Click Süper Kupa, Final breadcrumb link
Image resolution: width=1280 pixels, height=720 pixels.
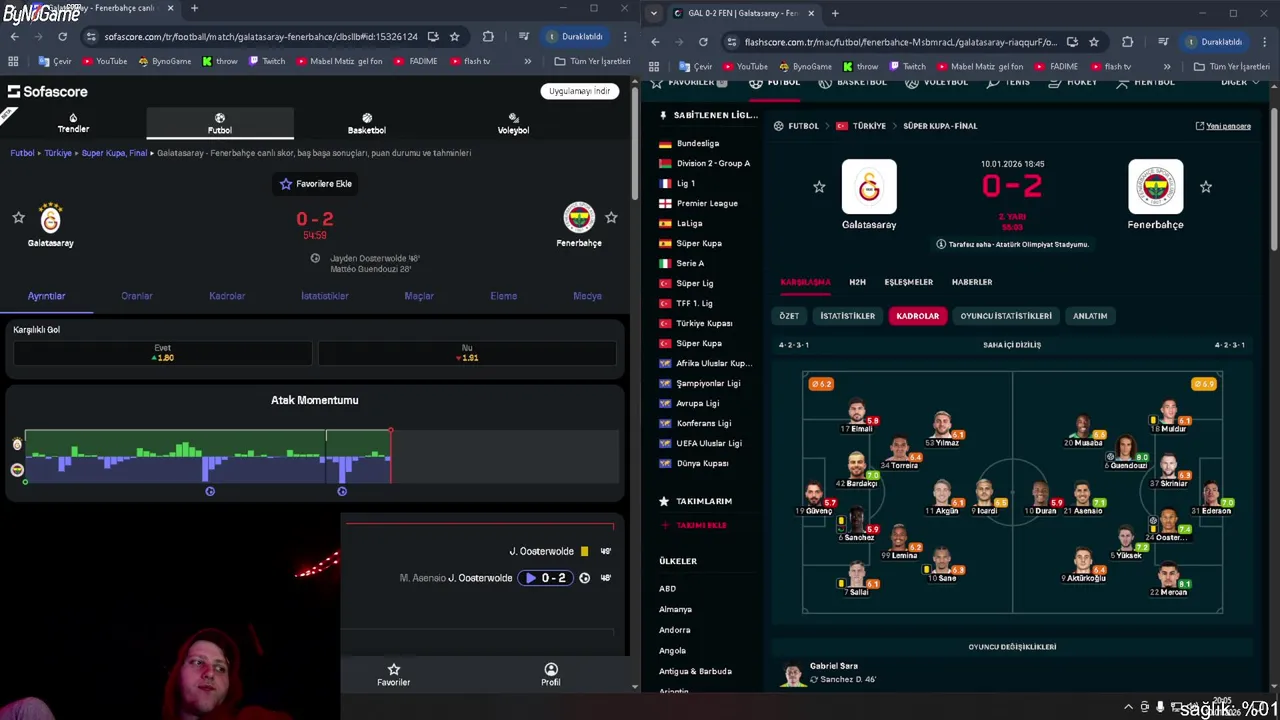coord(114,153)
